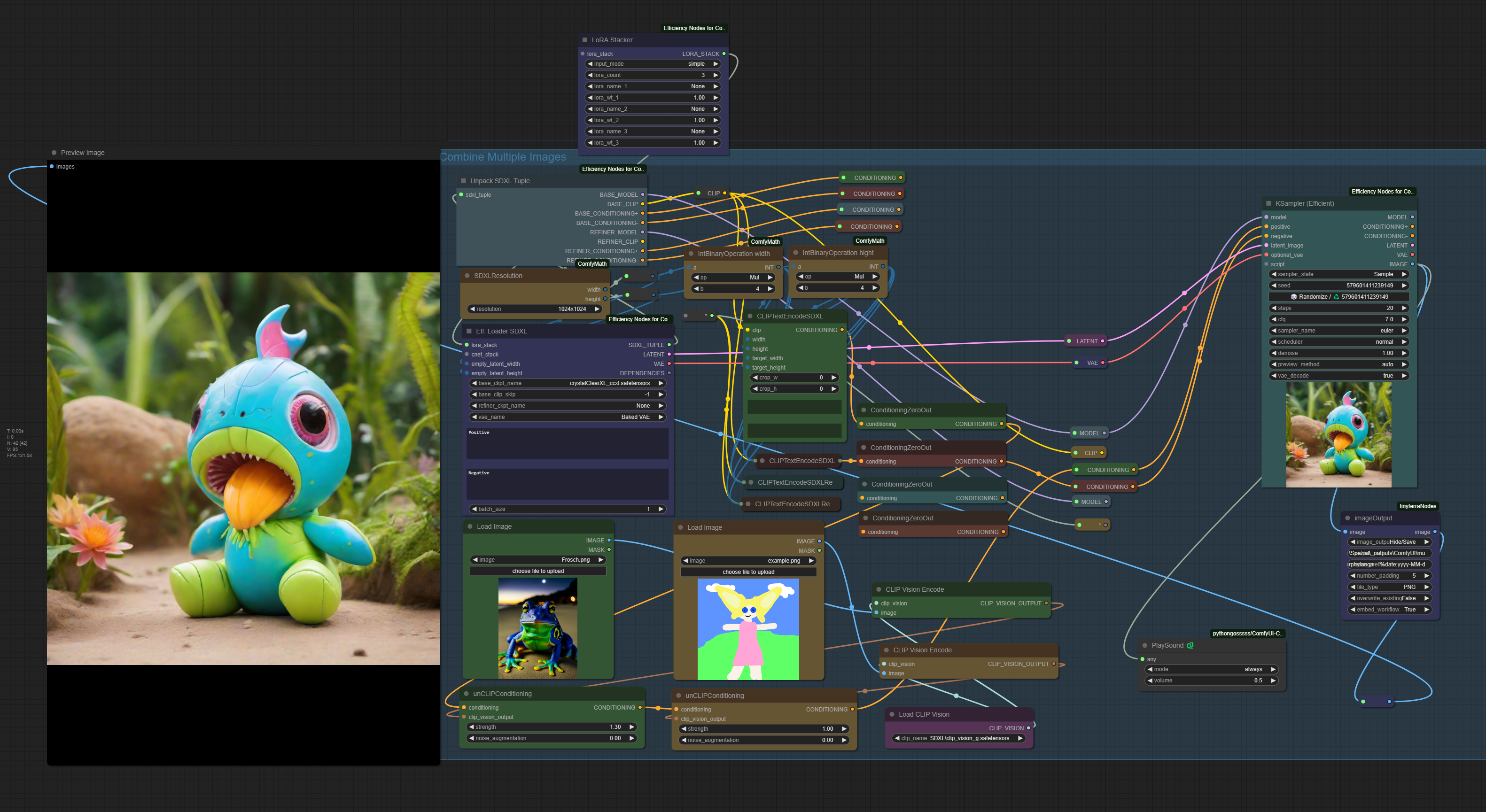This screenshot has width=1486, height=812.
Task: Click the green icon beside the PlaySound title
Action: coord(1190,645)
